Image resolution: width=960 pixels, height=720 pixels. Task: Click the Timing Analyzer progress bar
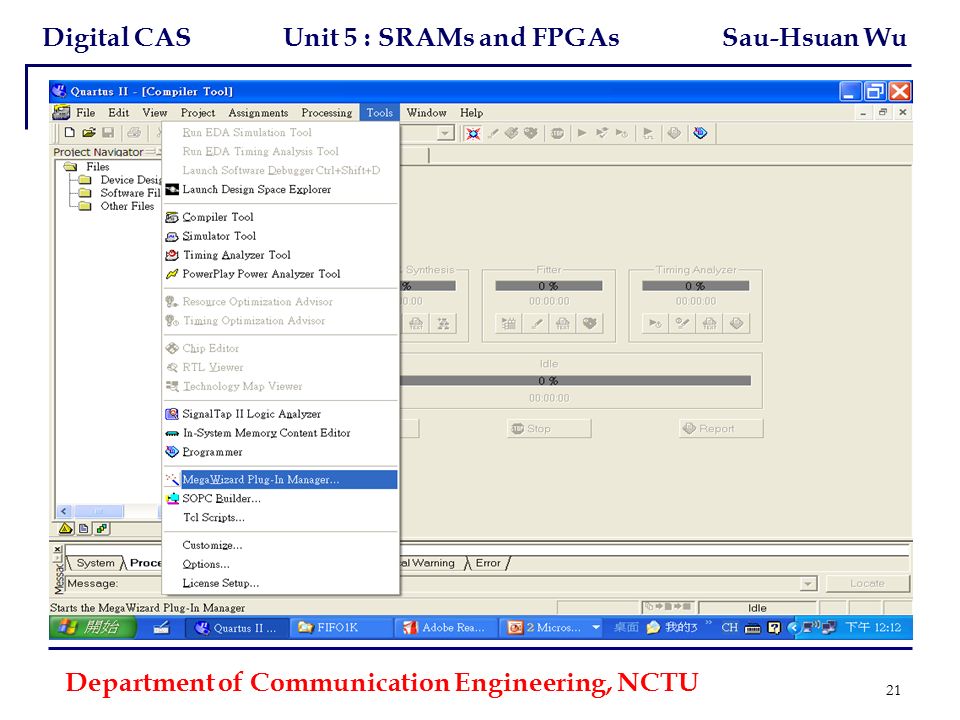[x=696, y=286]
